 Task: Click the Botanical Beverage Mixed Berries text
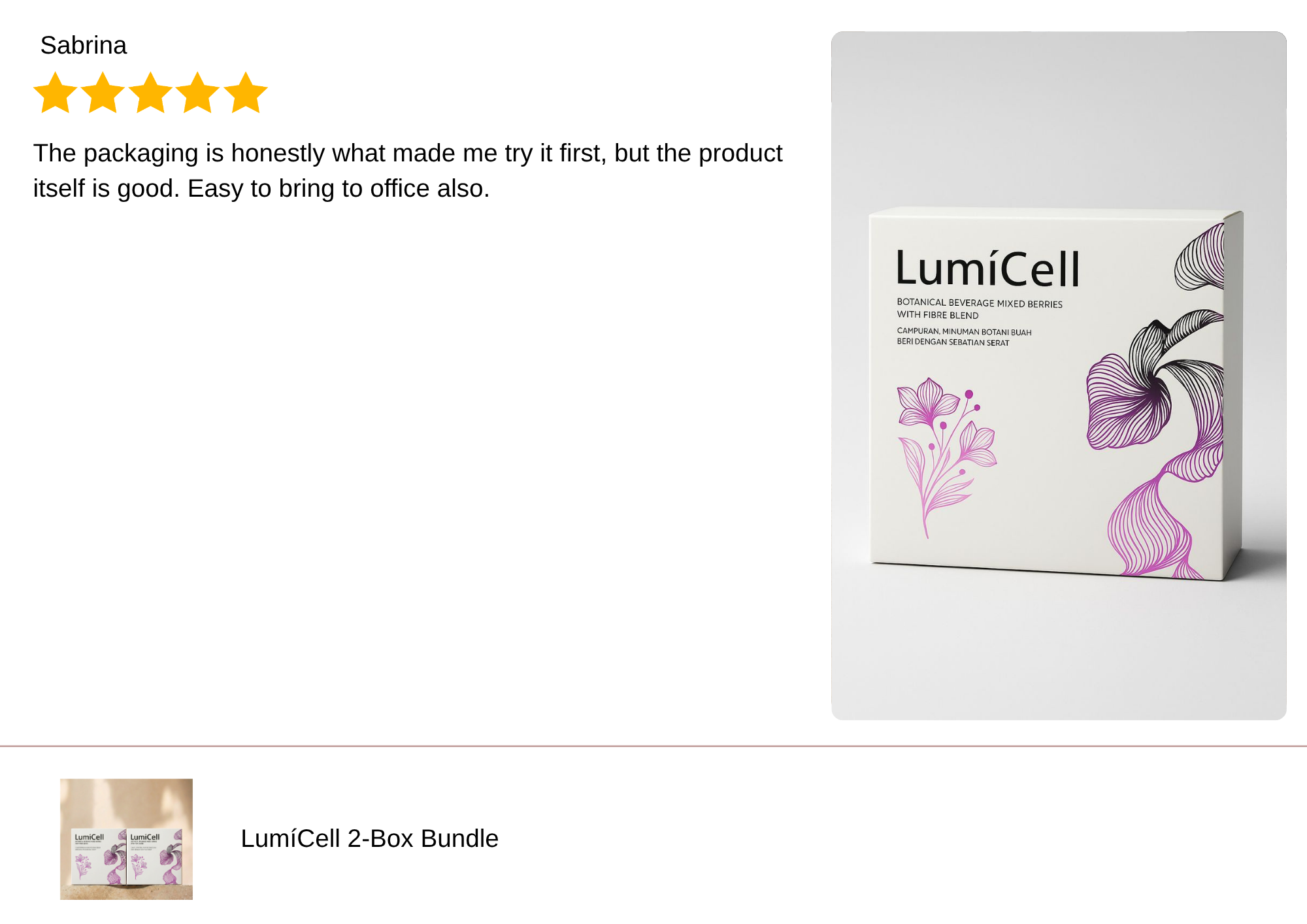[x=979, y=308]
